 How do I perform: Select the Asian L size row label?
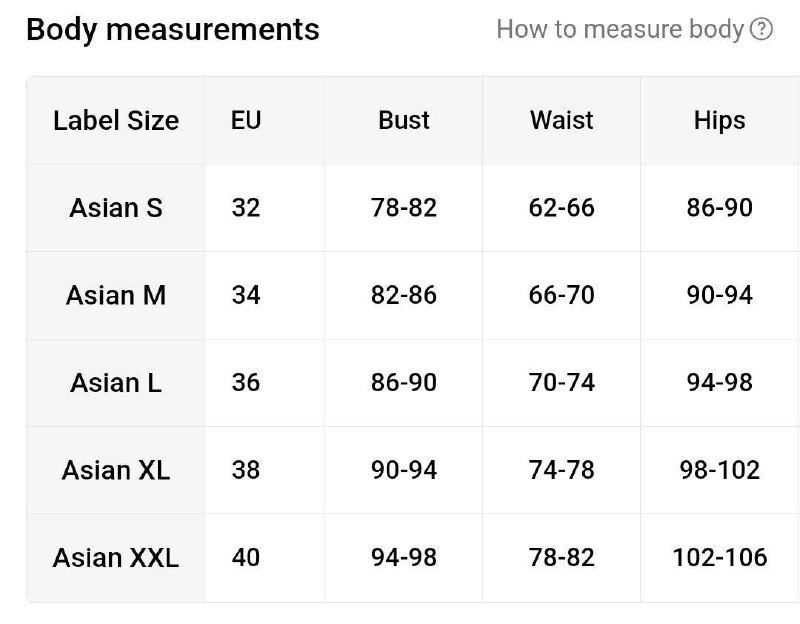coord(116,383)
